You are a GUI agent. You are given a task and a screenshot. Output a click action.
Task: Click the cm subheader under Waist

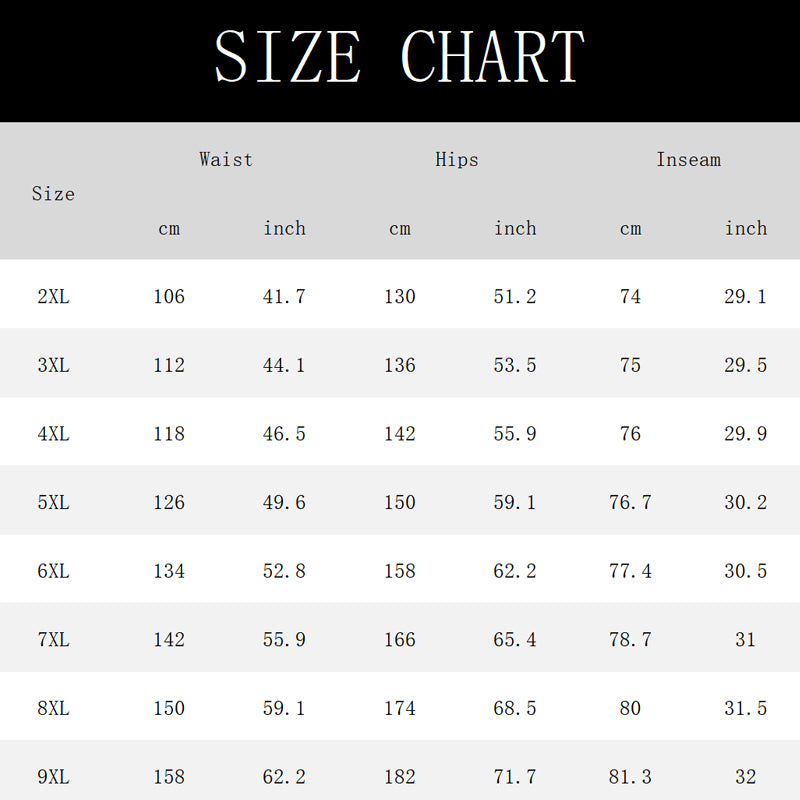(x=169, y=229)
